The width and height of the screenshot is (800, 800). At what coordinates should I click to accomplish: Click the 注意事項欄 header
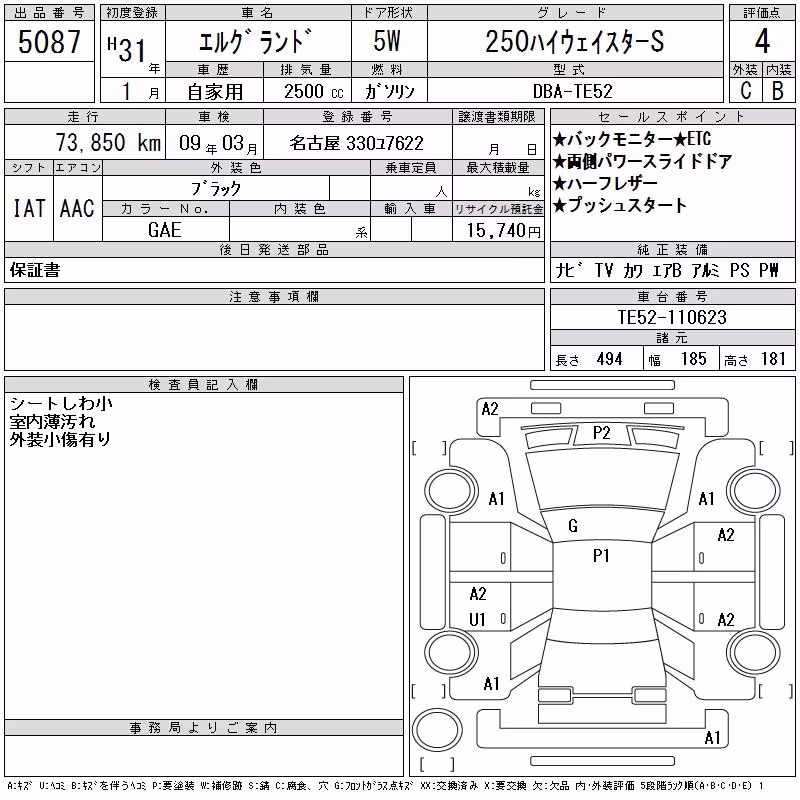pyautogui.click(x=274, y=297)
